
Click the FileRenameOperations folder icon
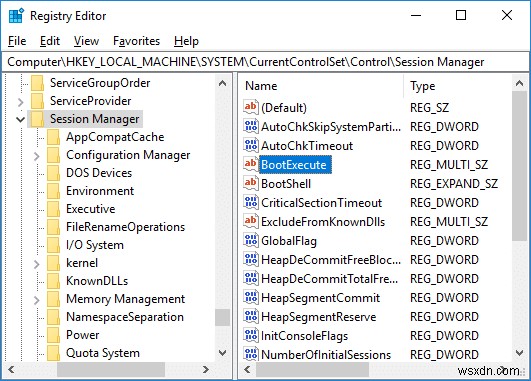54,227
